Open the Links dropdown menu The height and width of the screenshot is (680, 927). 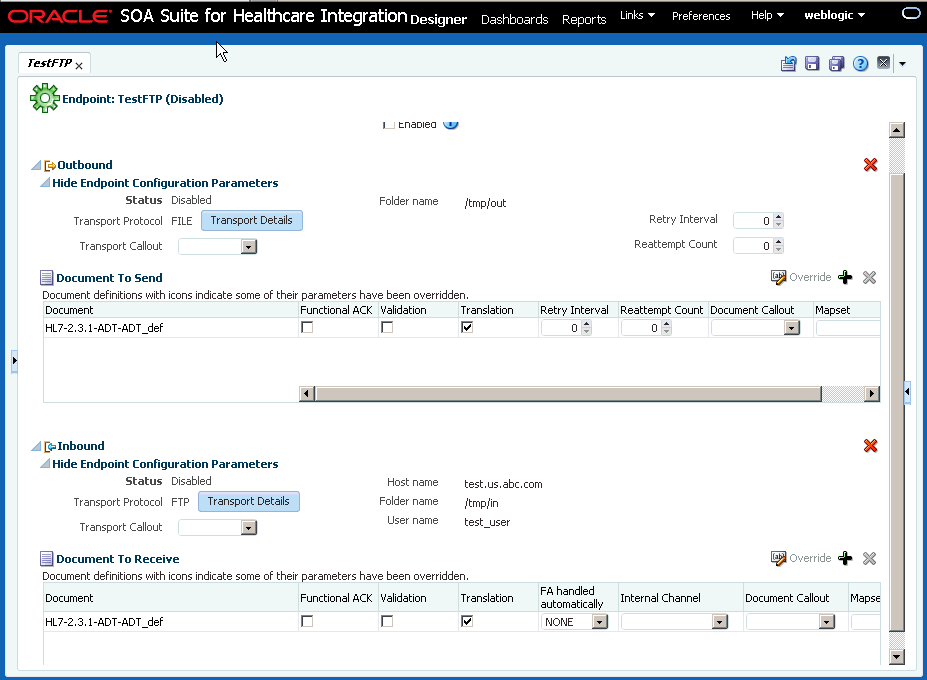pos(637,15)
